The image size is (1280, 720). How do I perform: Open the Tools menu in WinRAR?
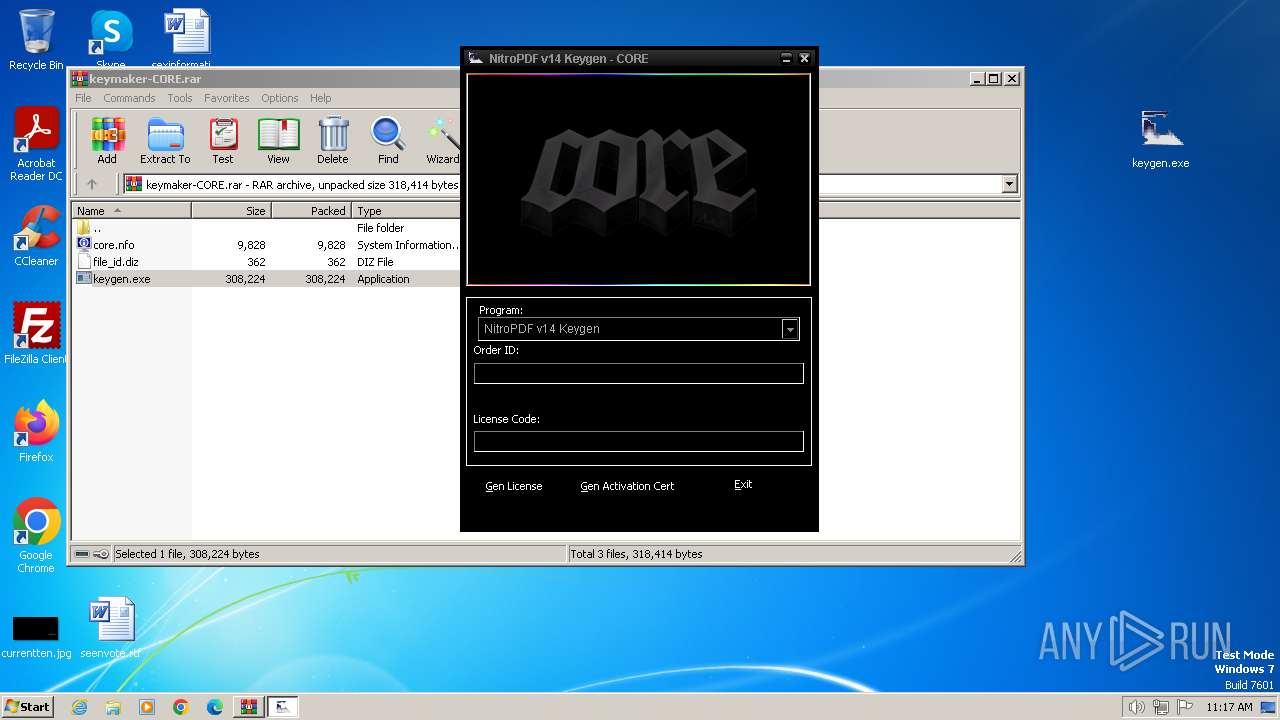180,98
